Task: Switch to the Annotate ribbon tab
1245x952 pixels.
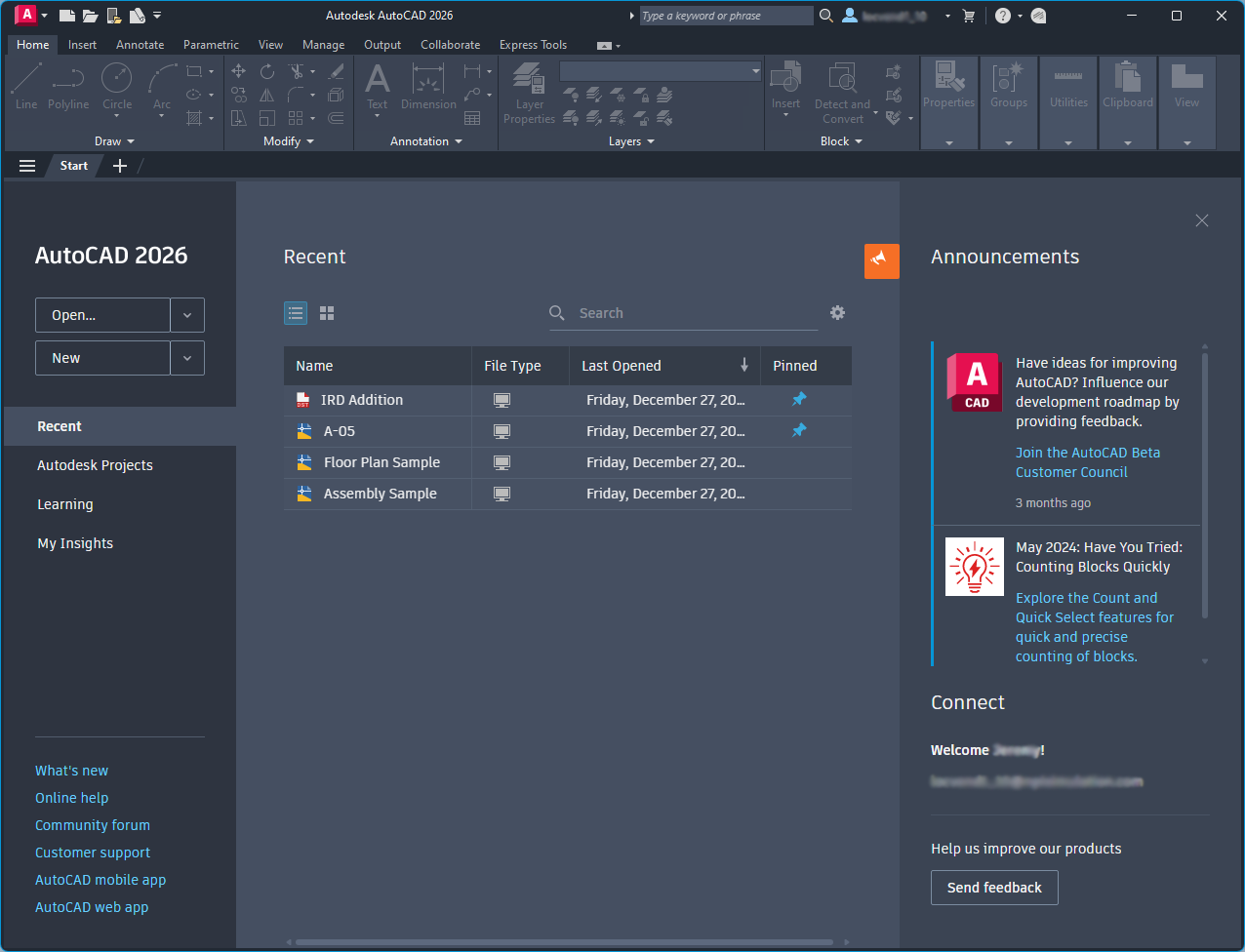Action: coord(141,45)
